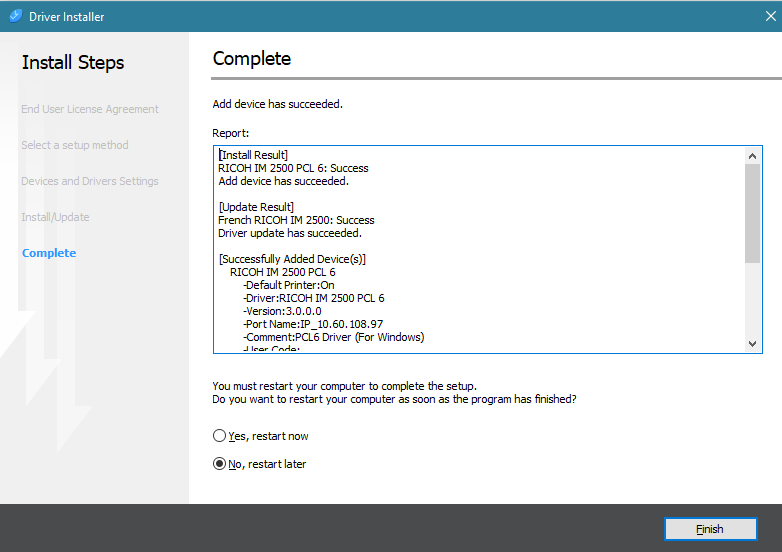Click the '-Default Printer:On' line
Viewport: 782px width, 552px height.
[x=289, y=285]
